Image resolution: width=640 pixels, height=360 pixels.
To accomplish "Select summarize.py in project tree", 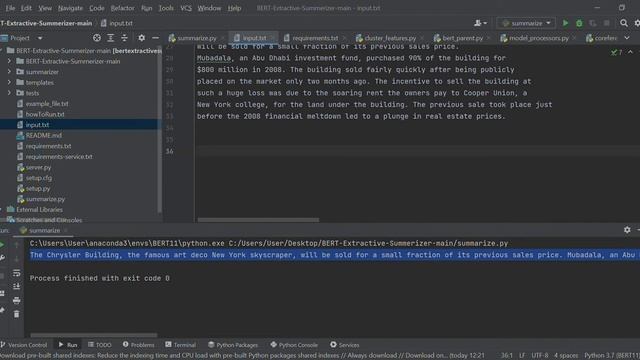I will (45, 199).
